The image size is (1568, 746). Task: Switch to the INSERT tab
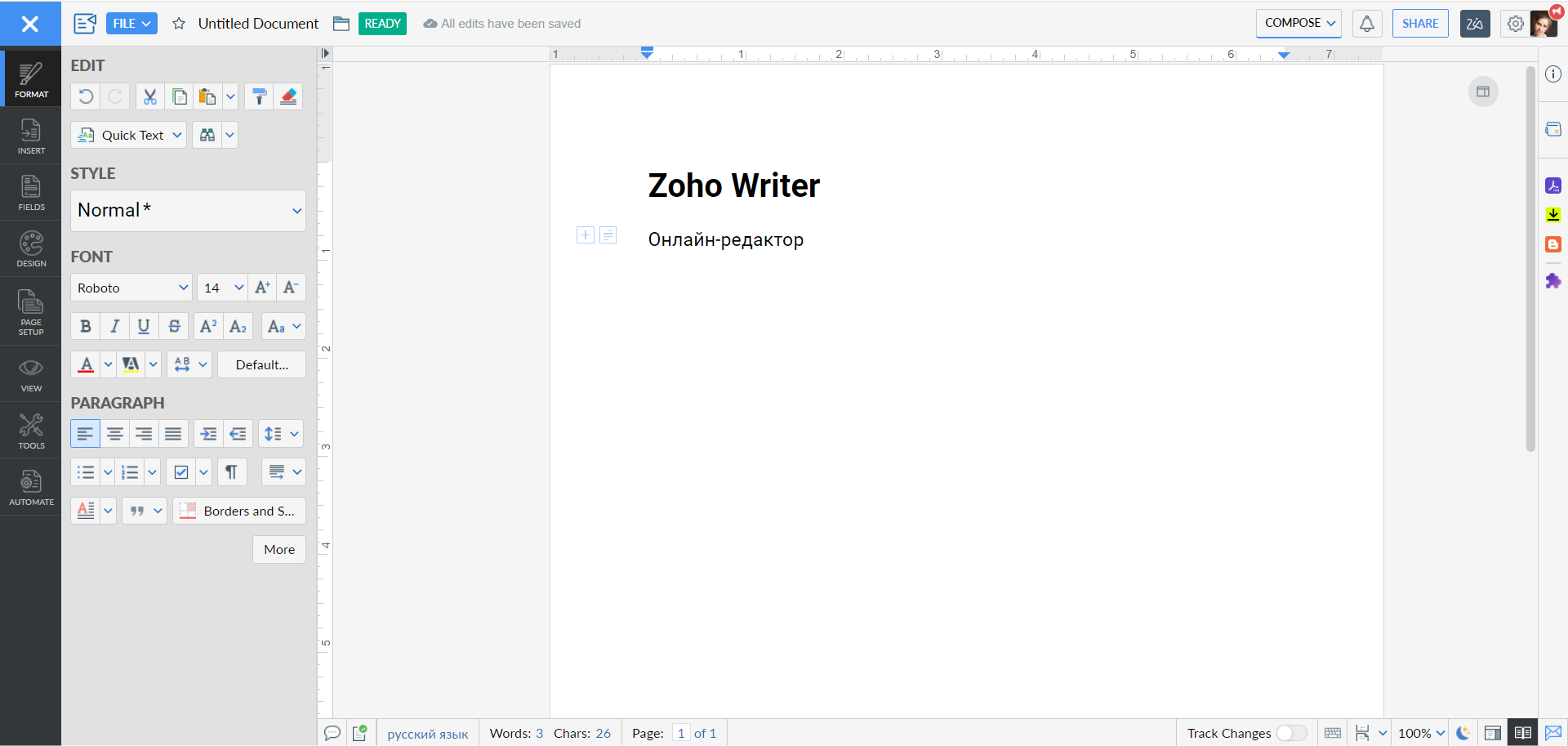pos(31,136)
